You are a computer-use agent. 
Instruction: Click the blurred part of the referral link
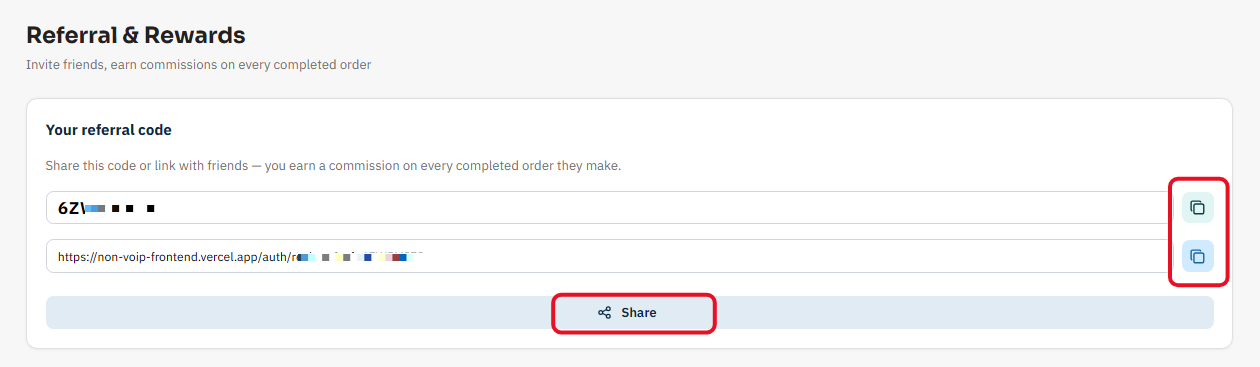360,257
